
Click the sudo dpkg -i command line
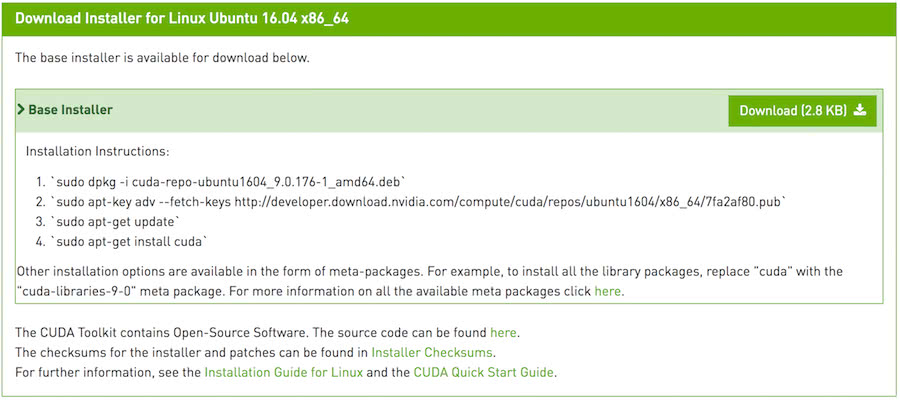pos(230,181)
